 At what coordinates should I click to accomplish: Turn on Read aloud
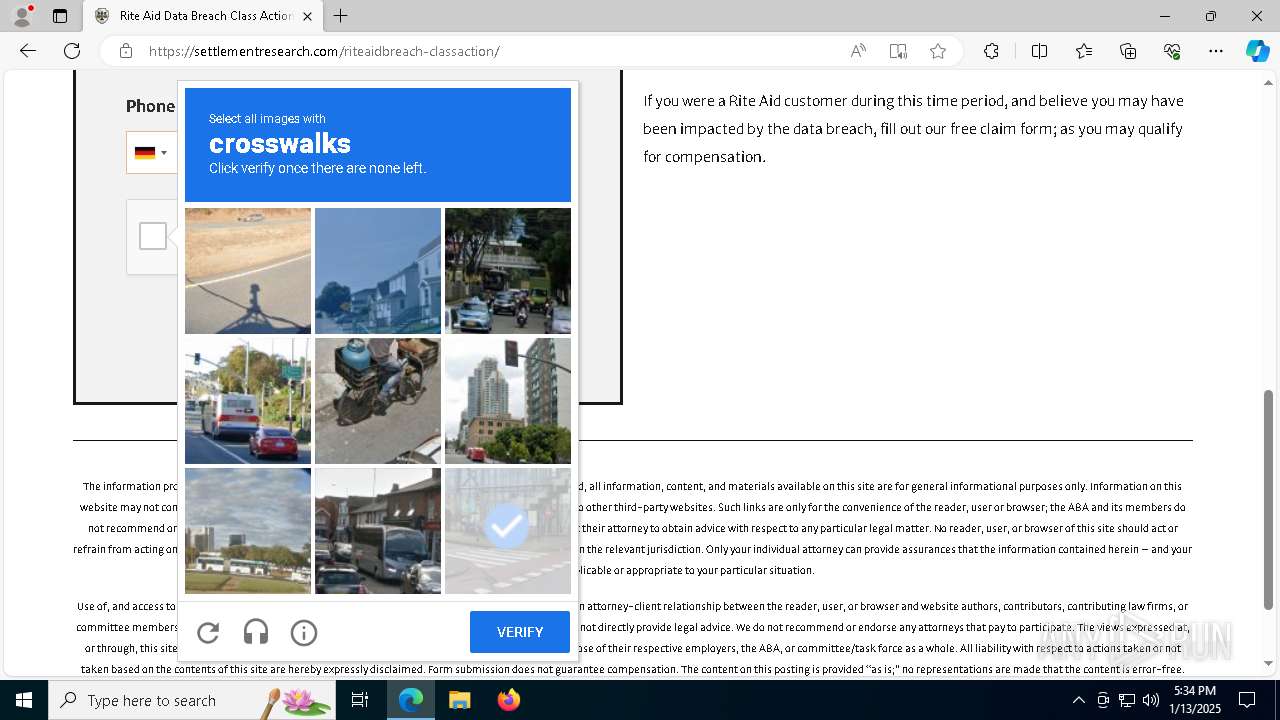pos(858,51)
